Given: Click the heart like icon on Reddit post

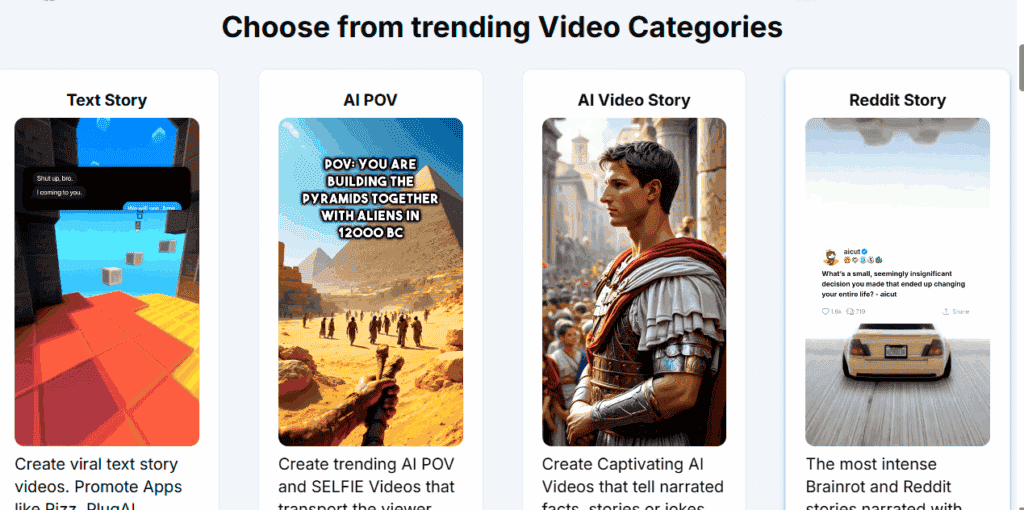Looking at the screenshot, I should click(825, 311).
